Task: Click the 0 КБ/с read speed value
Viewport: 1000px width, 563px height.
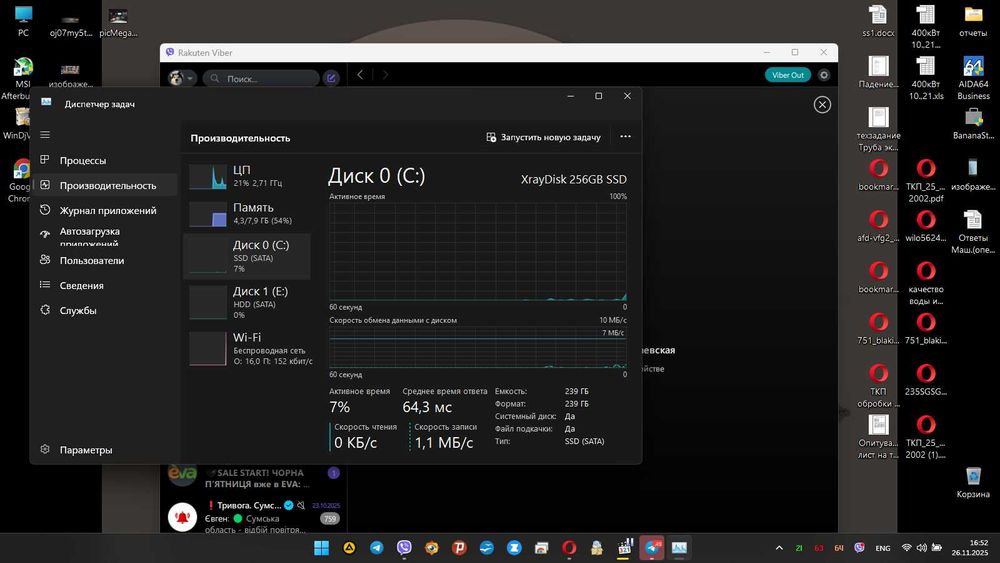Action: click(355, 442)
